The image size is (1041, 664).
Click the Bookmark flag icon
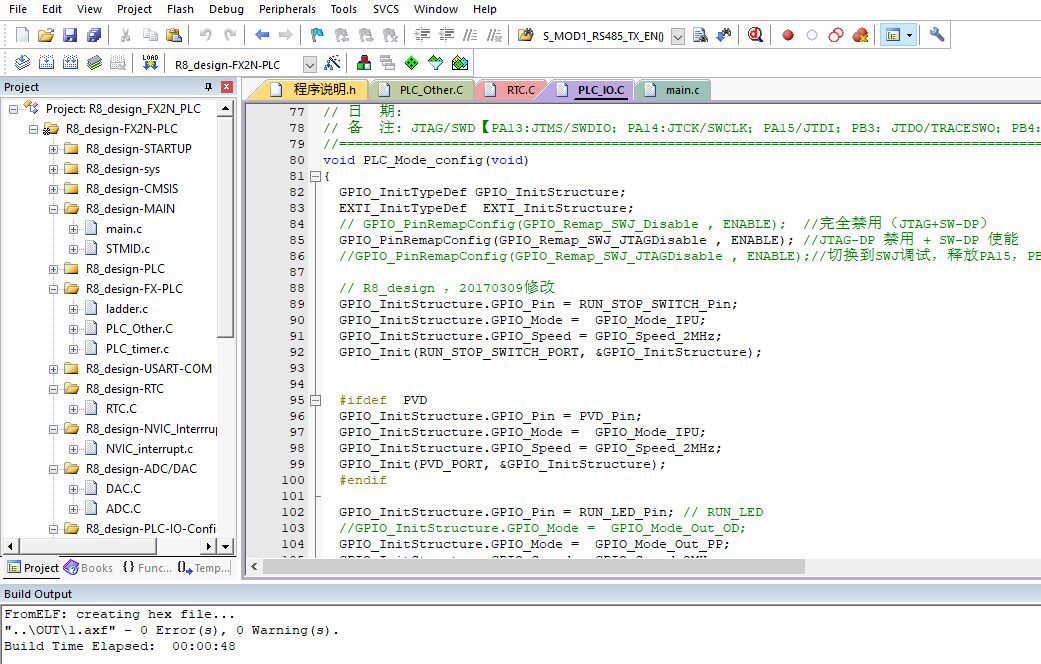(x=316, y=35)
